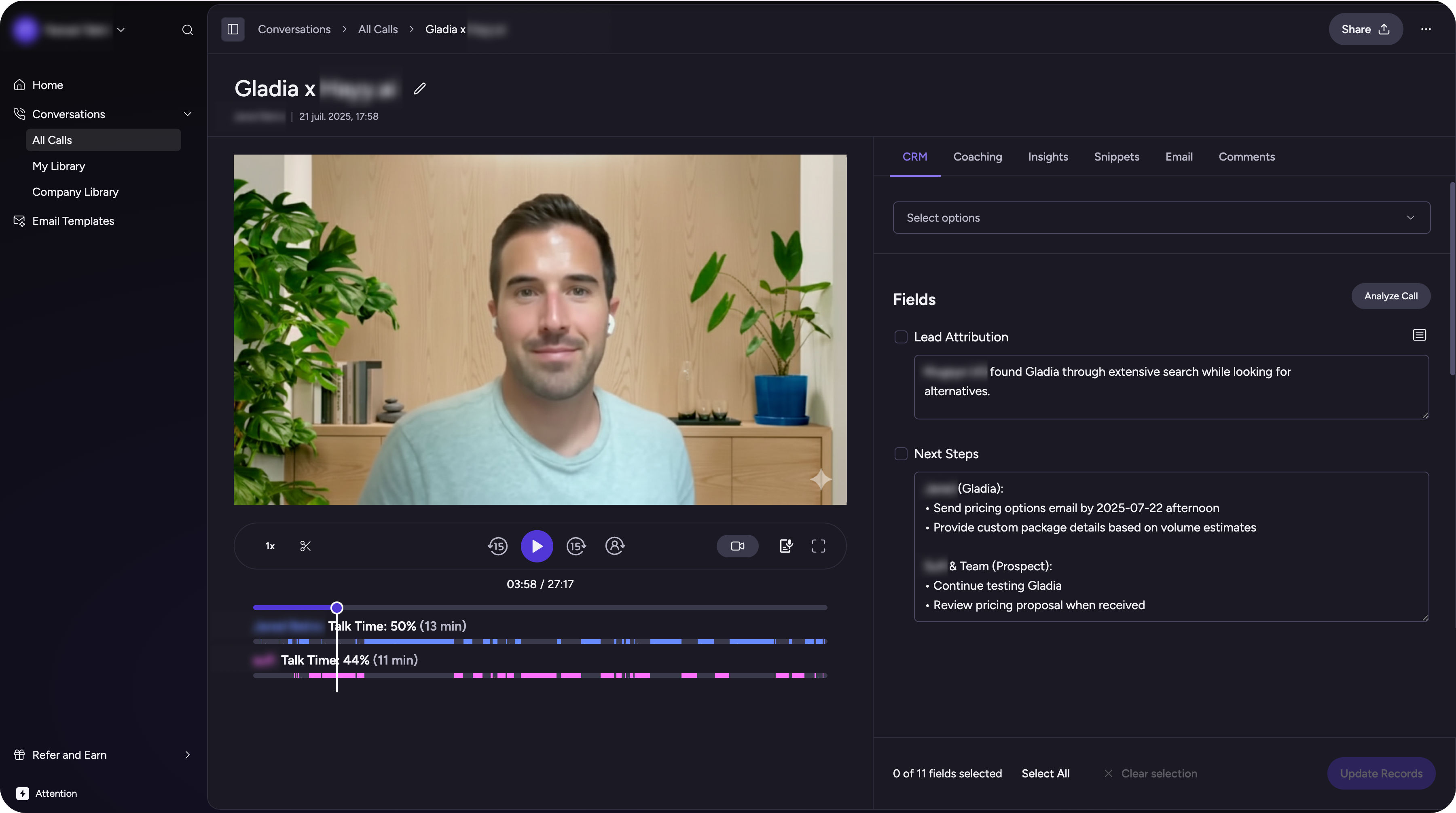Viewport: 1456px width, 813px height.
Task: Click the playback progress slider handle
Action: pyautogui.click(x=337, y=608)
